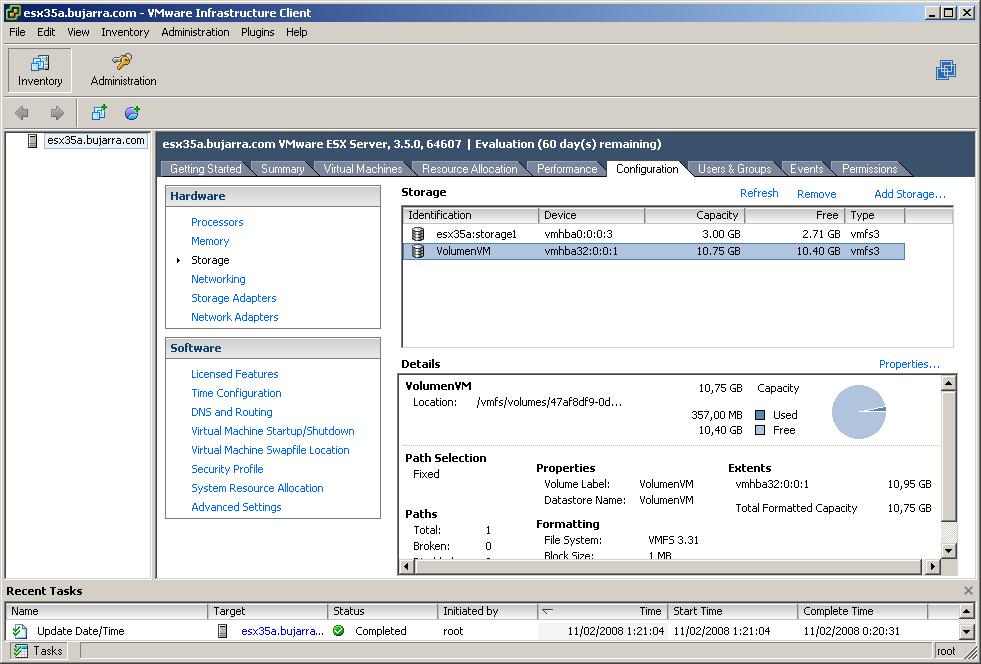Open the System Resource Allocation link
Viewport: 981px width, 664px height.
[257, 488]
